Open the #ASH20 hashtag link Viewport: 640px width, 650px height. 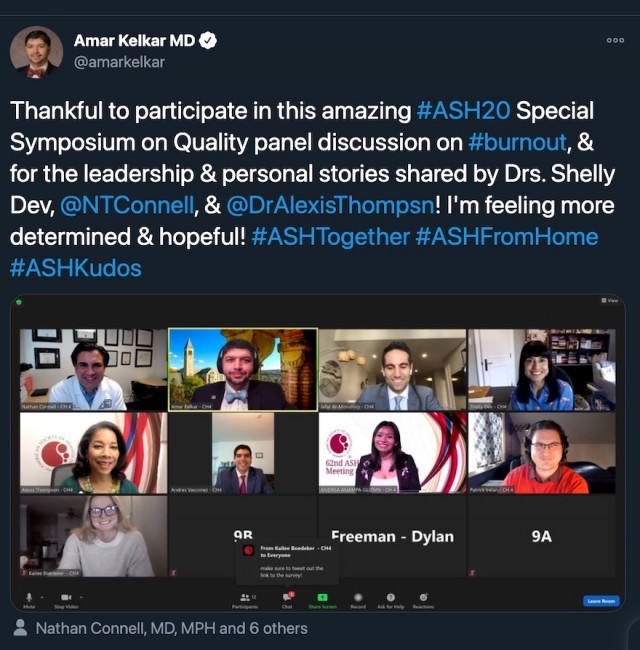[463, 111]
